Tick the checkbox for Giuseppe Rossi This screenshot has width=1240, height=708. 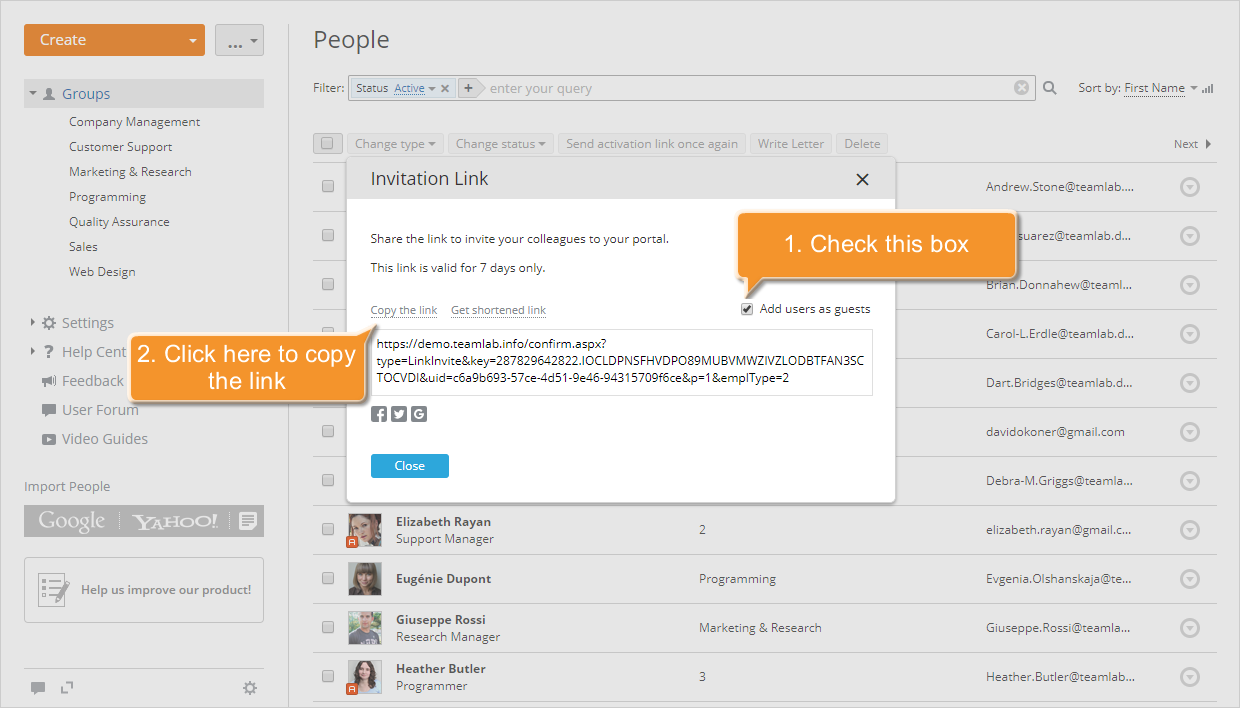[328, 627]
